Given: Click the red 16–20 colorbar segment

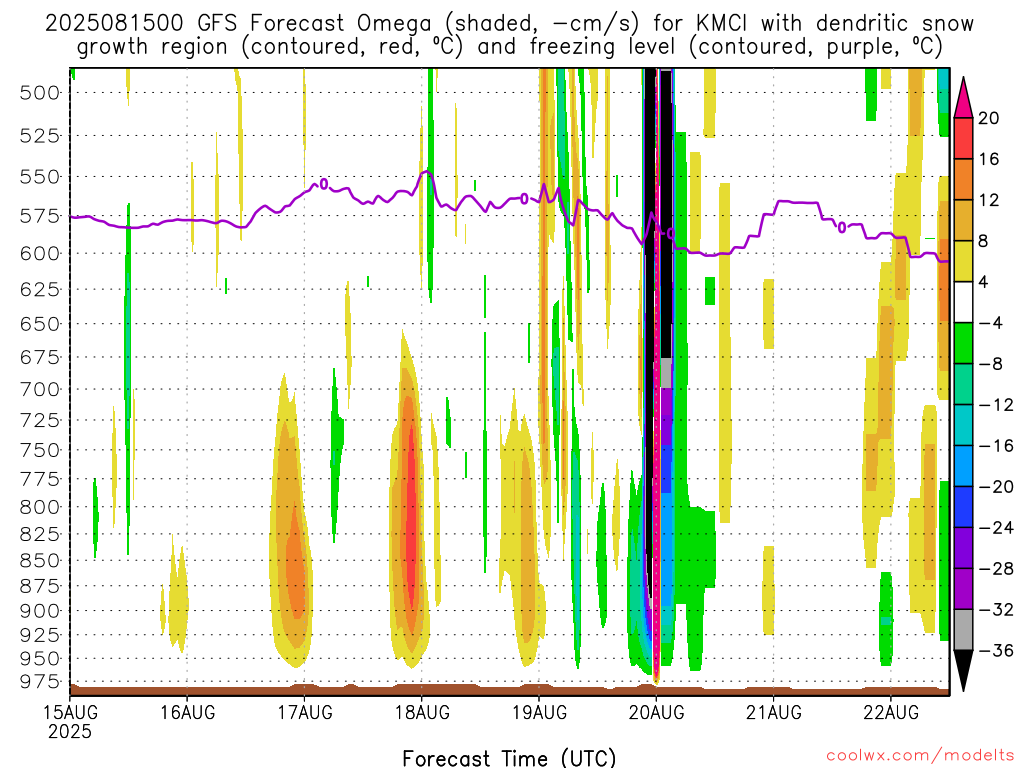Looking at the screenshot, I should pos(963,138).
